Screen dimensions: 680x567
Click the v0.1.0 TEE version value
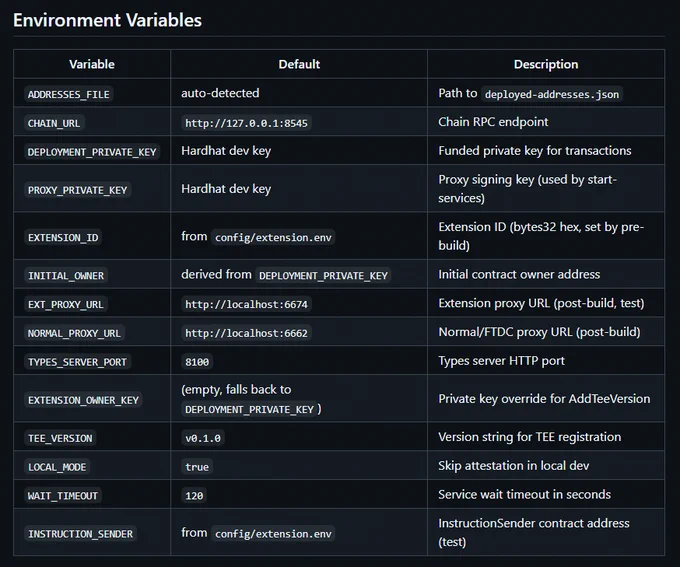[203, 438]
